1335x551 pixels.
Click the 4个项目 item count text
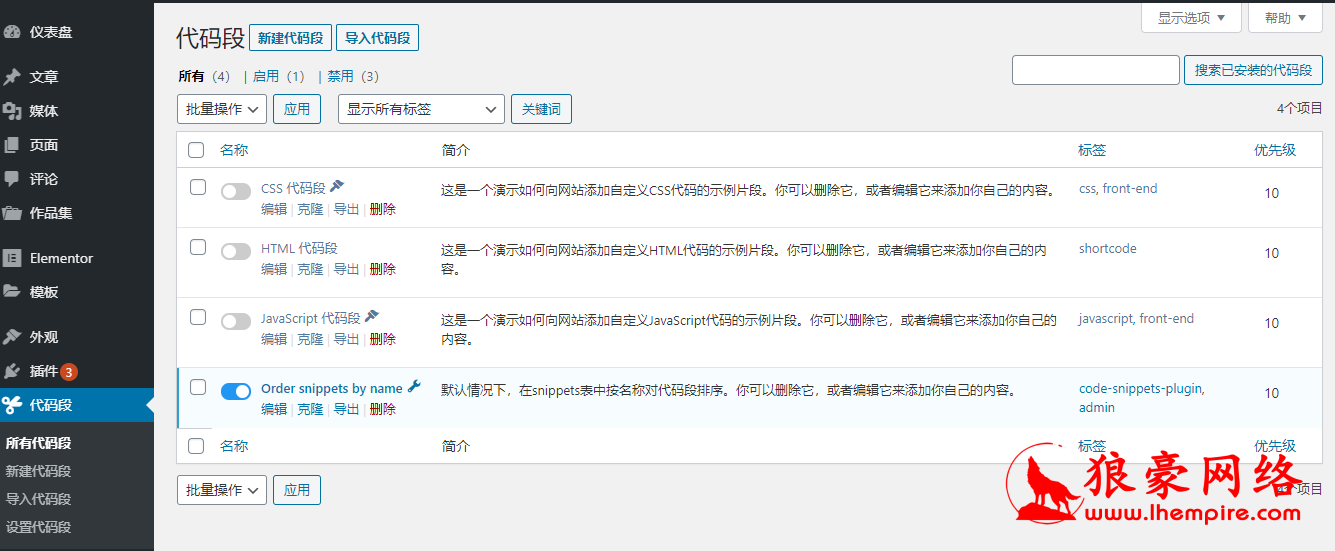(1299, 108)
